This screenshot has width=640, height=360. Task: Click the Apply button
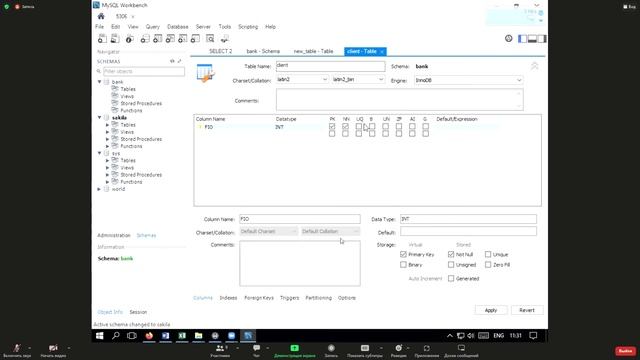click(x=491, y=310)
